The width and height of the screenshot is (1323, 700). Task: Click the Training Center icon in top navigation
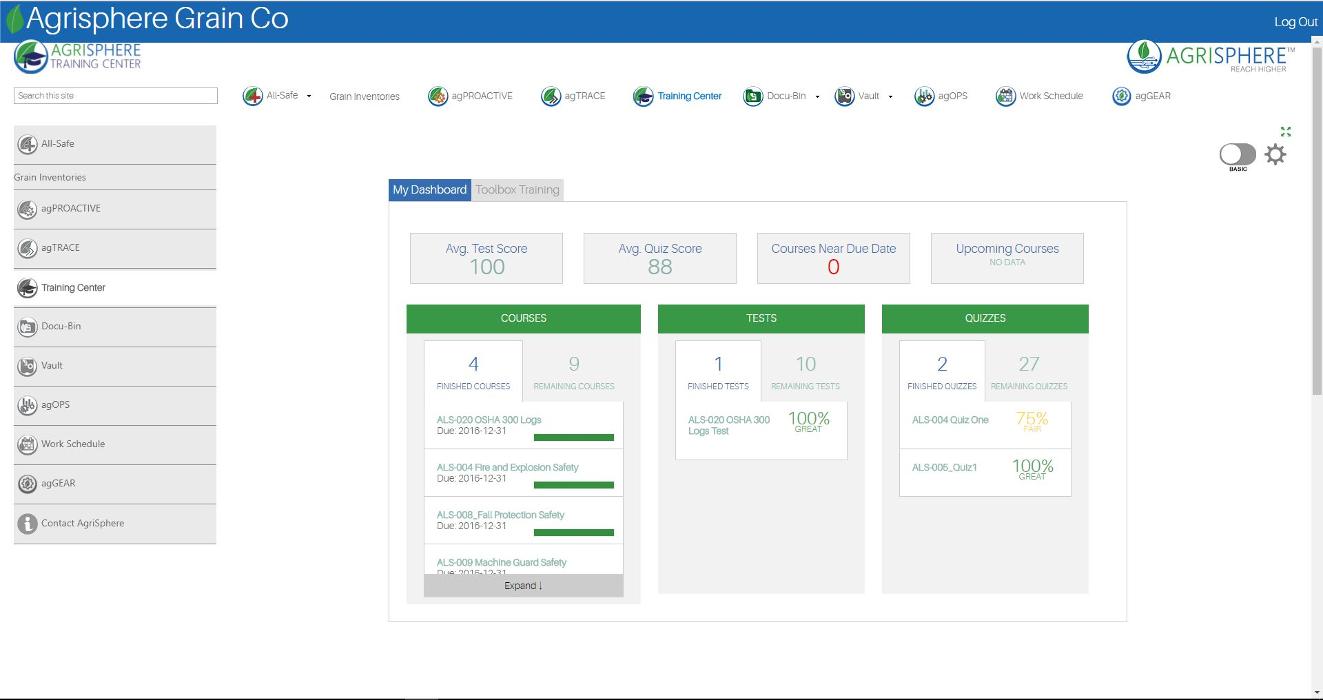[x=643, y=96]
